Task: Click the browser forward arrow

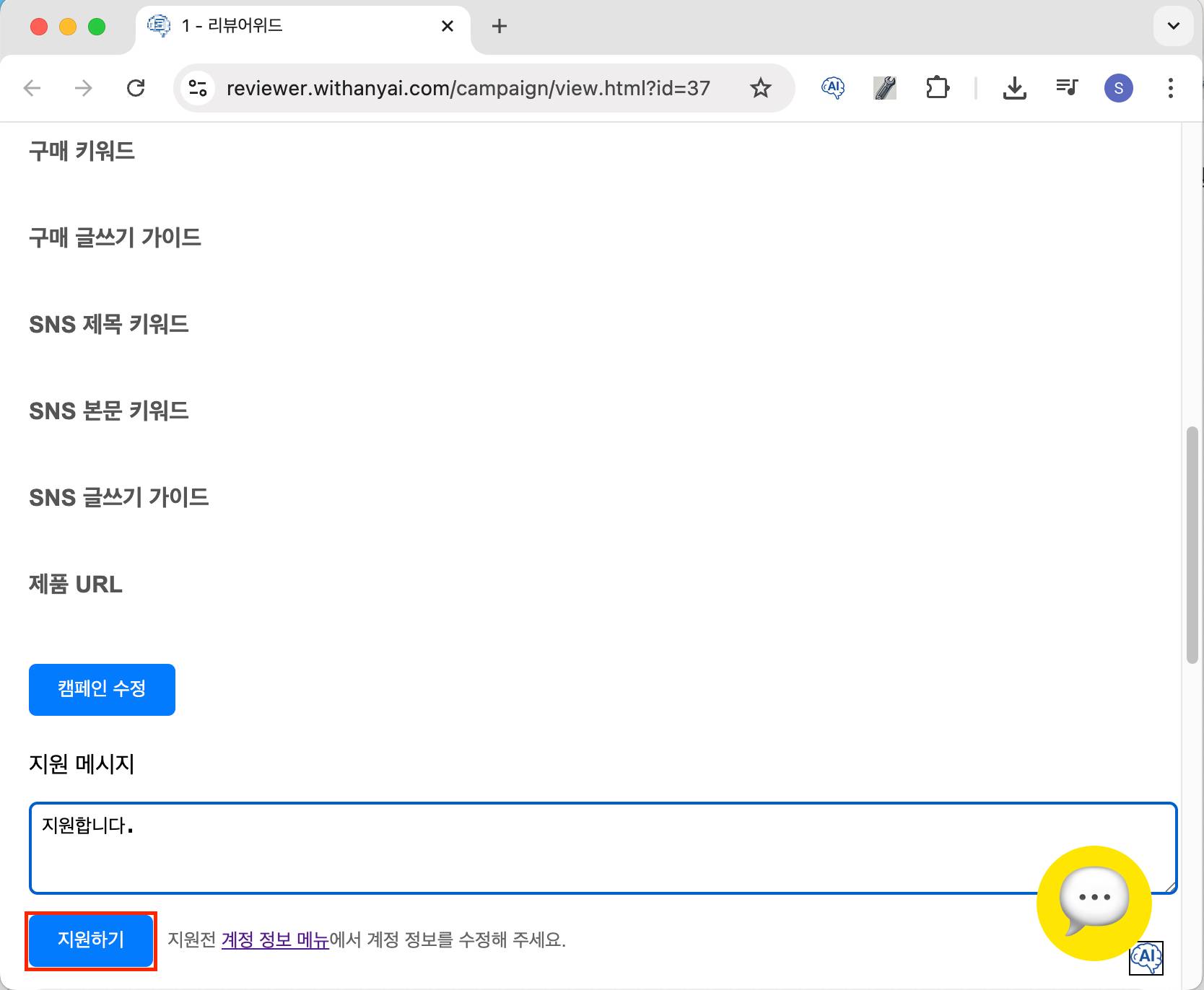Action: pos(84,88)
